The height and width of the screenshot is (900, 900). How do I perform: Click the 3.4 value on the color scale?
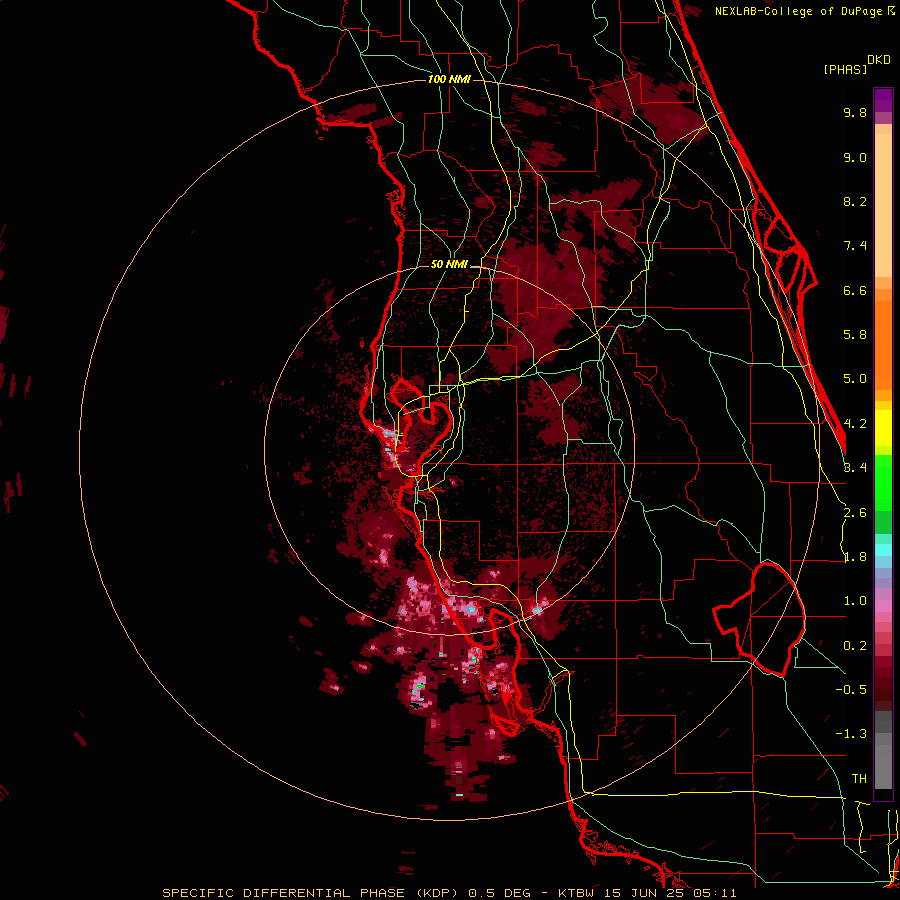tap(855, 468)
